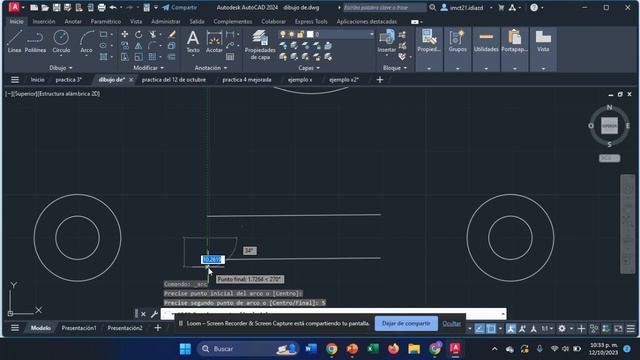Click the Rotate modify icon
Image resolution: width=640 pixels, height=360 pixels.
139,34
